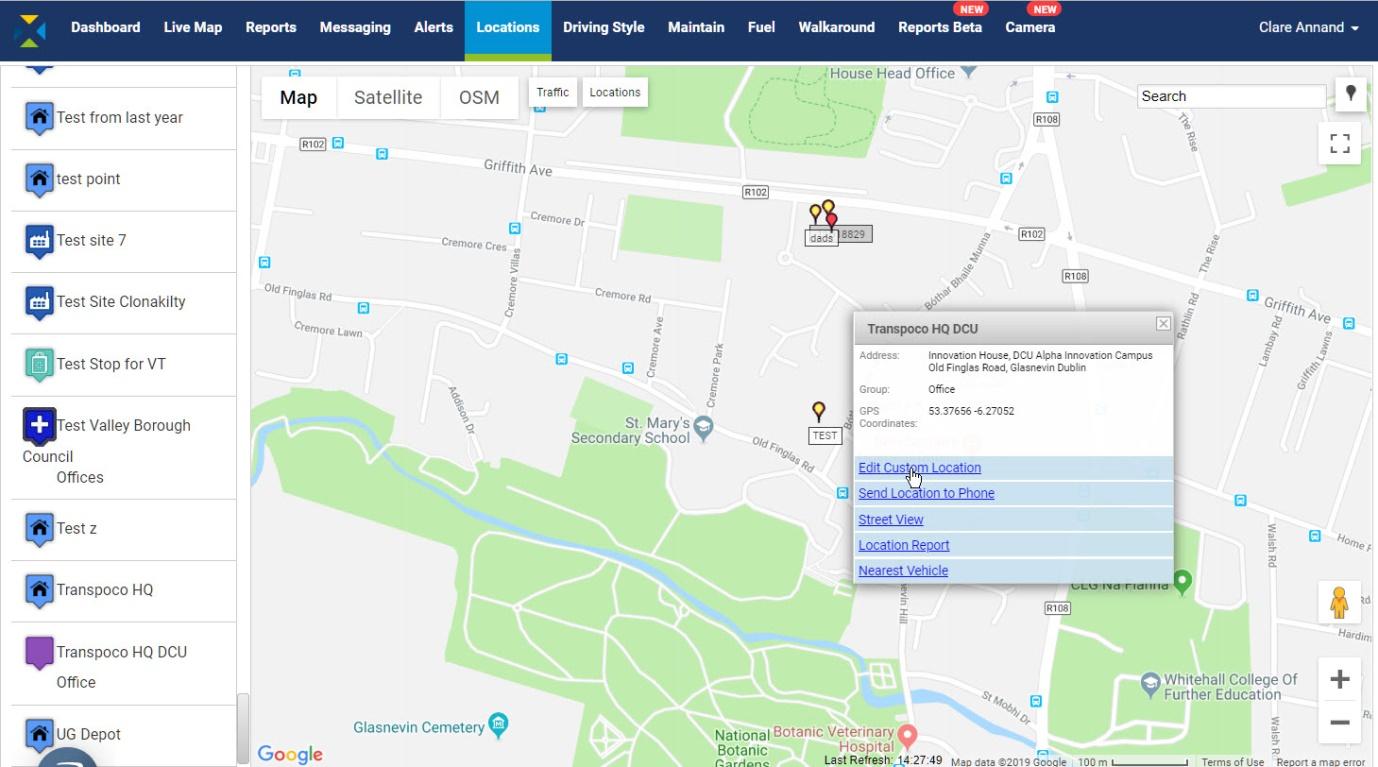1378x767 pixels.
Task: Open the Camera tab
Action: click(x=1030, y=27)
